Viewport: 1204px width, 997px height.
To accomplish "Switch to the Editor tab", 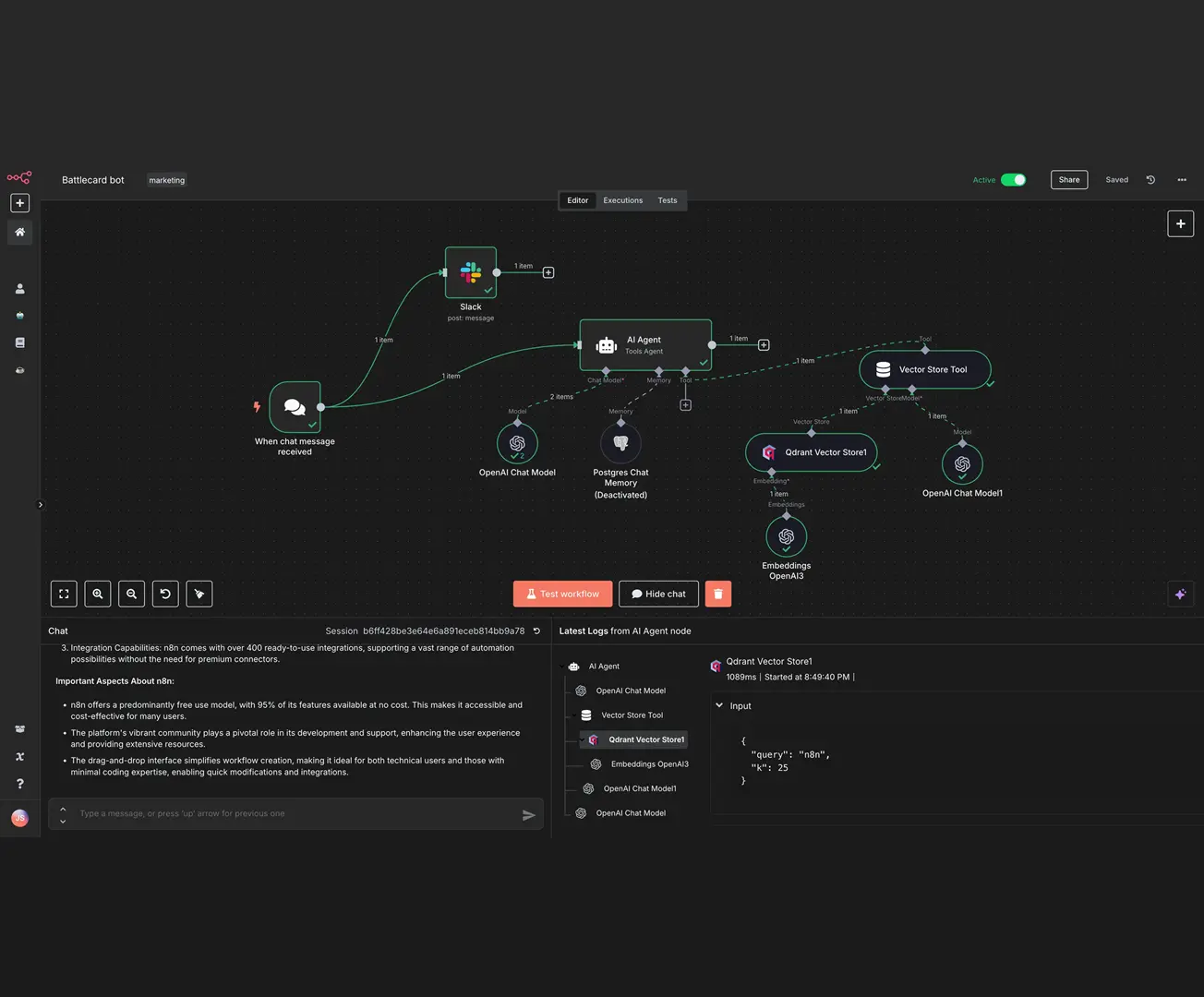I will pos(578,200).
